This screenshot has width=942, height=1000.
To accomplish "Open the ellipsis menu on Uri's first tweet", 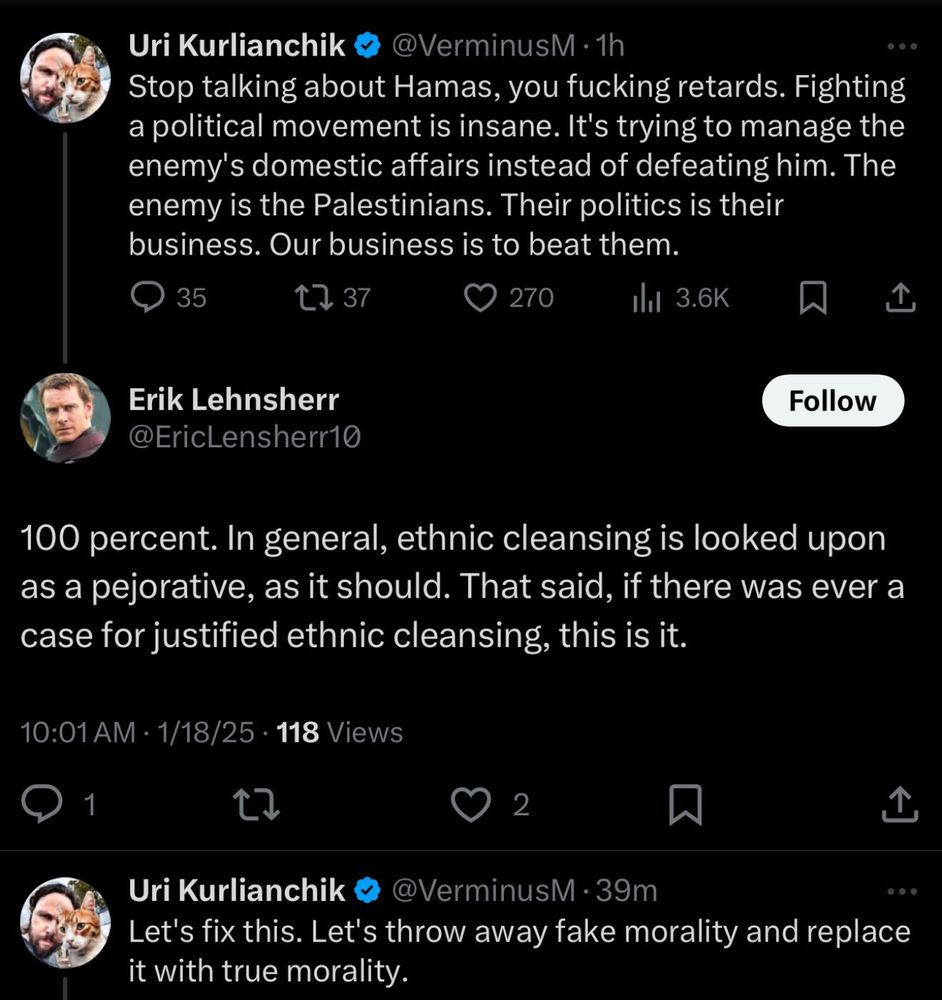I will pyautogui.click(x=901, y=46).
